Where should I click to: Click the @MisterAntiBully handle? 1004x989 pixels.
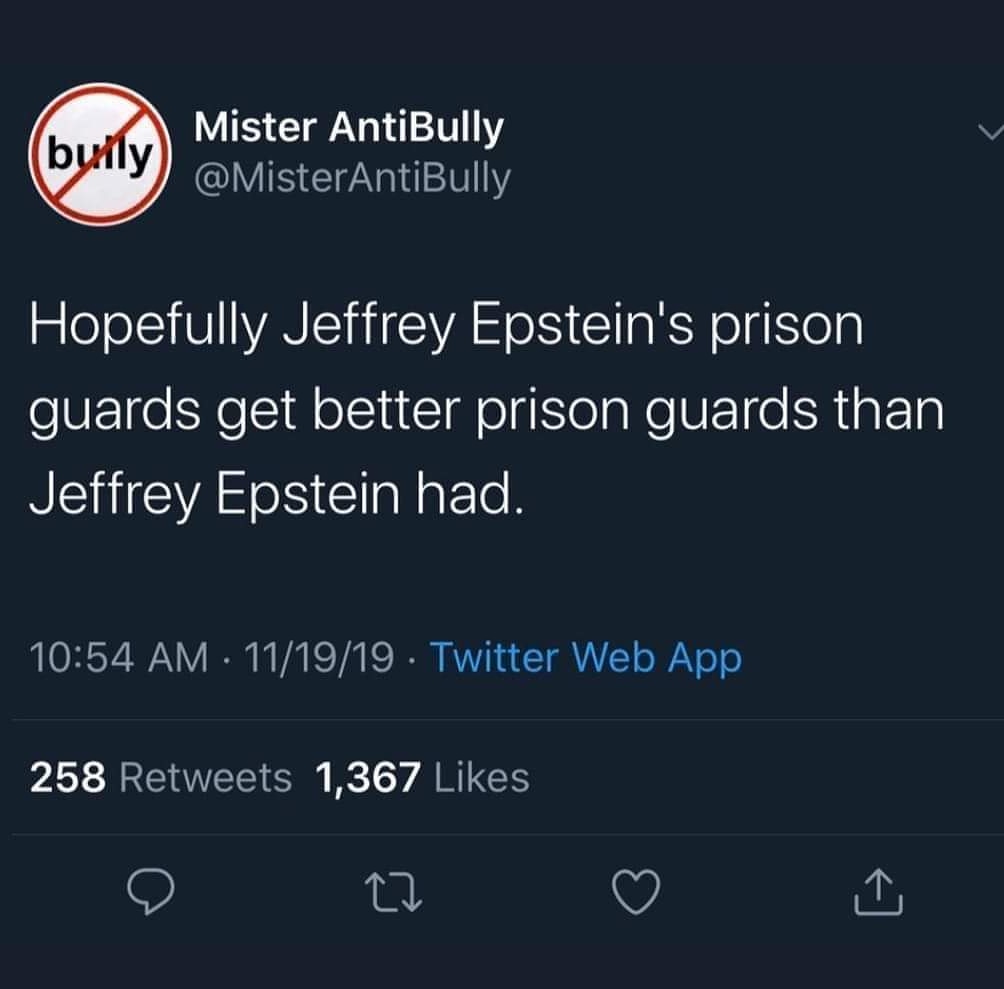click(351, 178)
